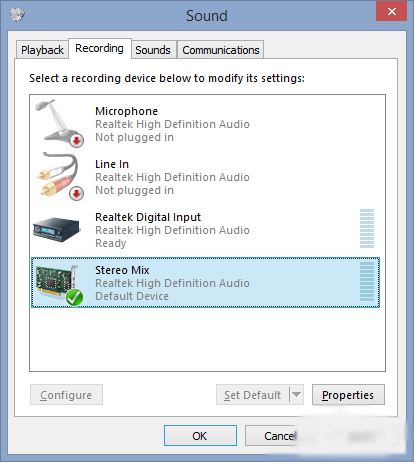
Task: Switch to the Playback tab
Action: 42,50
